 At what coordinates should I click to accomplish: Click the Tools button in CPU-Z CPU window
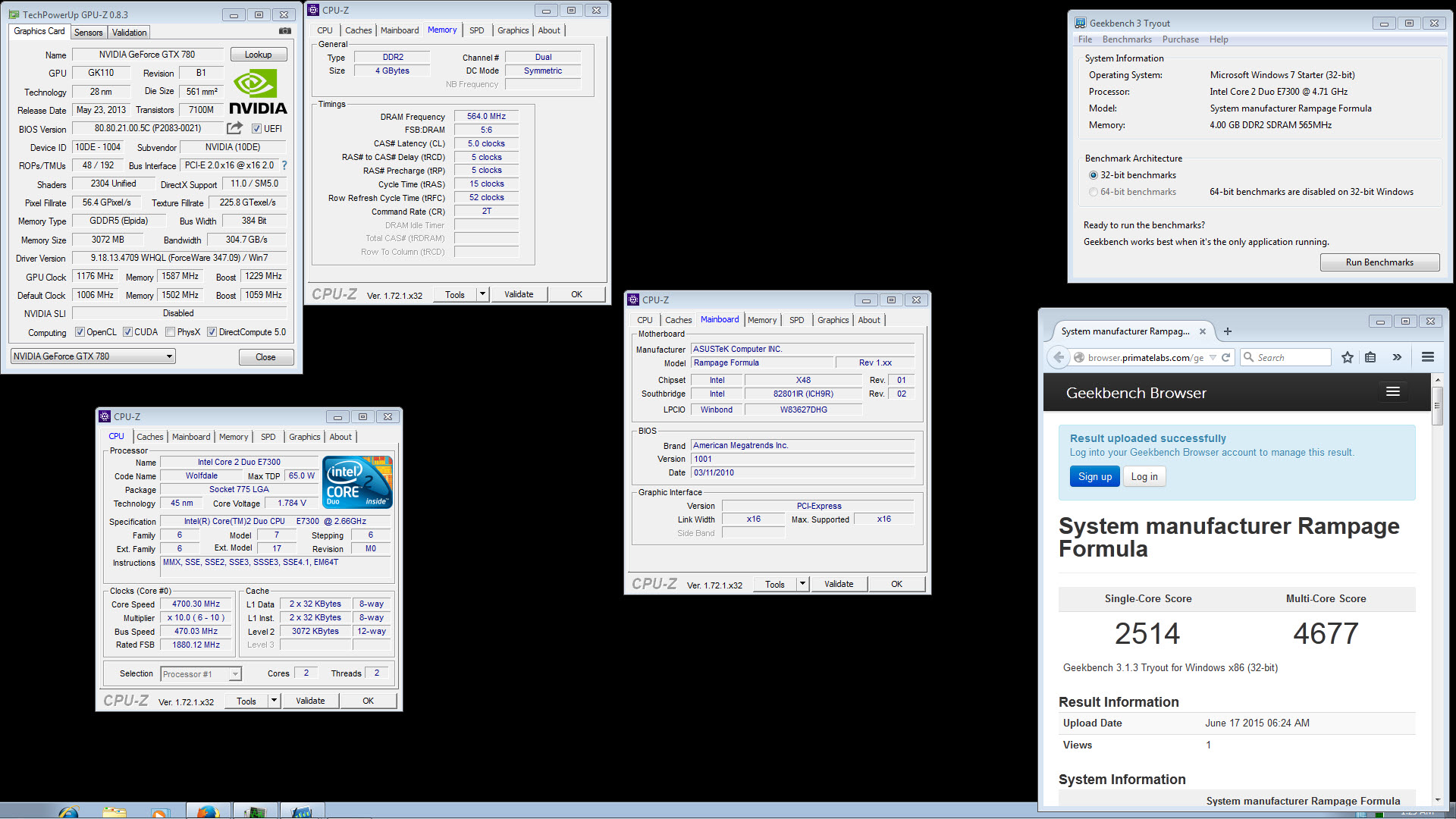246,701
